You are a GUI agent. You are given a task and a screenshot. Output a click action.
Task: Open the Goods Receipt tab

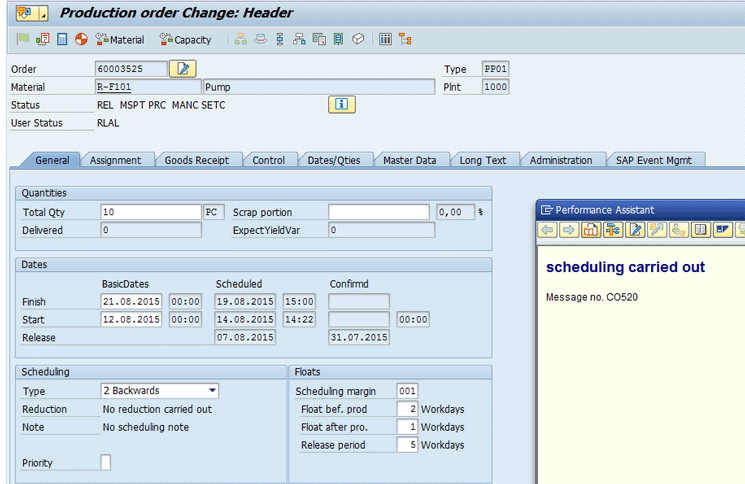[197, 160]
